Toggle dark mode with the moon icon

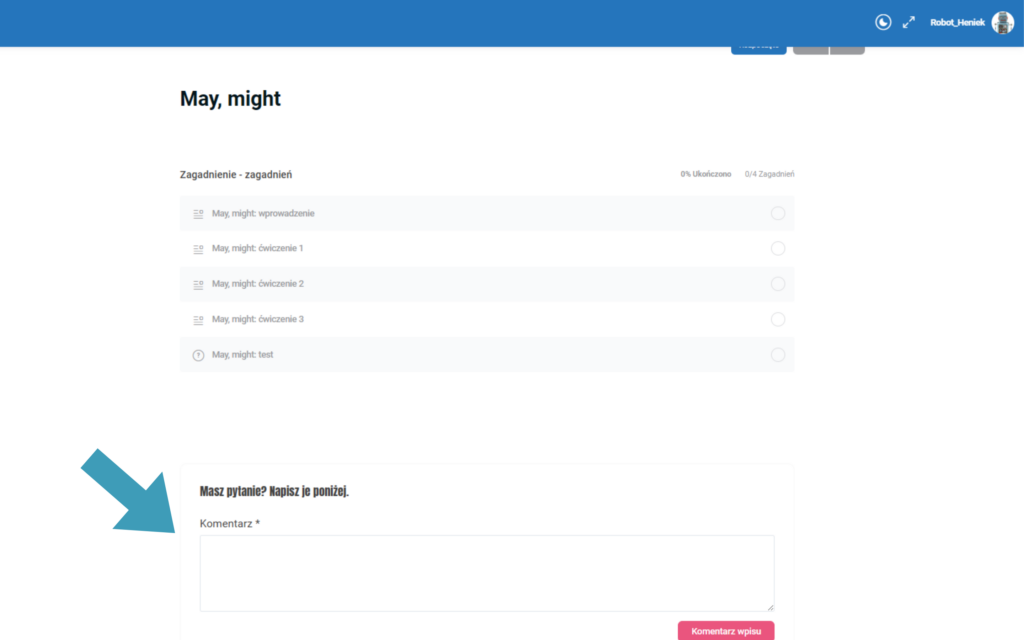pos(883,22)
